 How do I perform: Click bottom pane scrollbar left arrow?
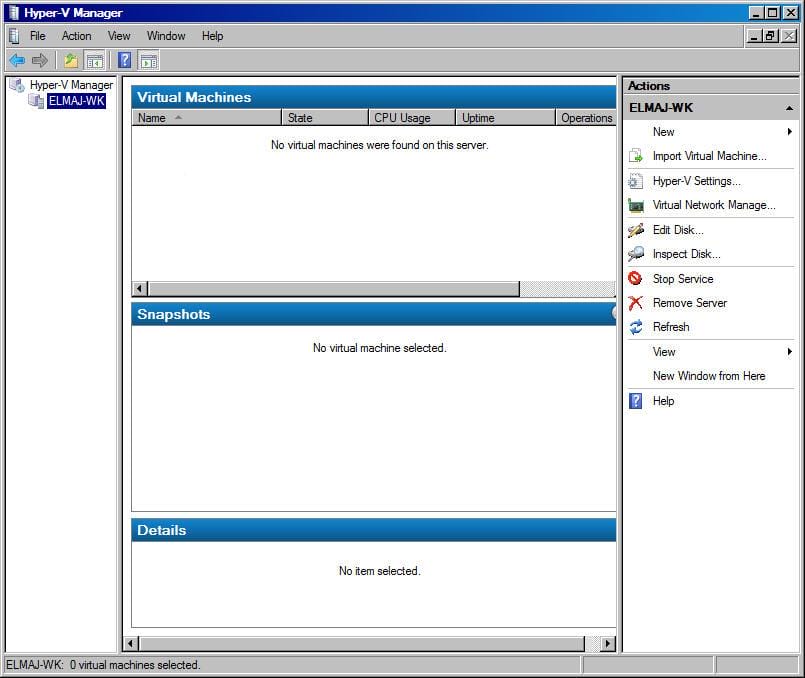tap(131, 643)
